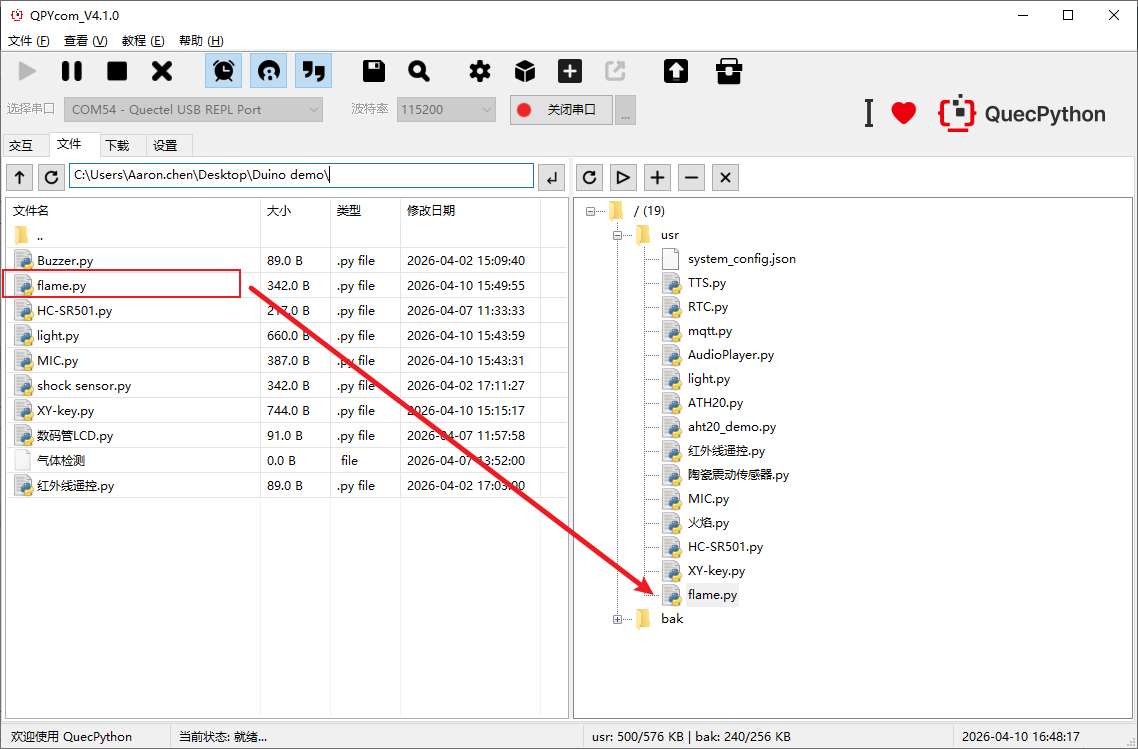Viewport: 1138px width, 749px height.
Task: Click the pause icon in the toolbar
Action: (72, 71)
